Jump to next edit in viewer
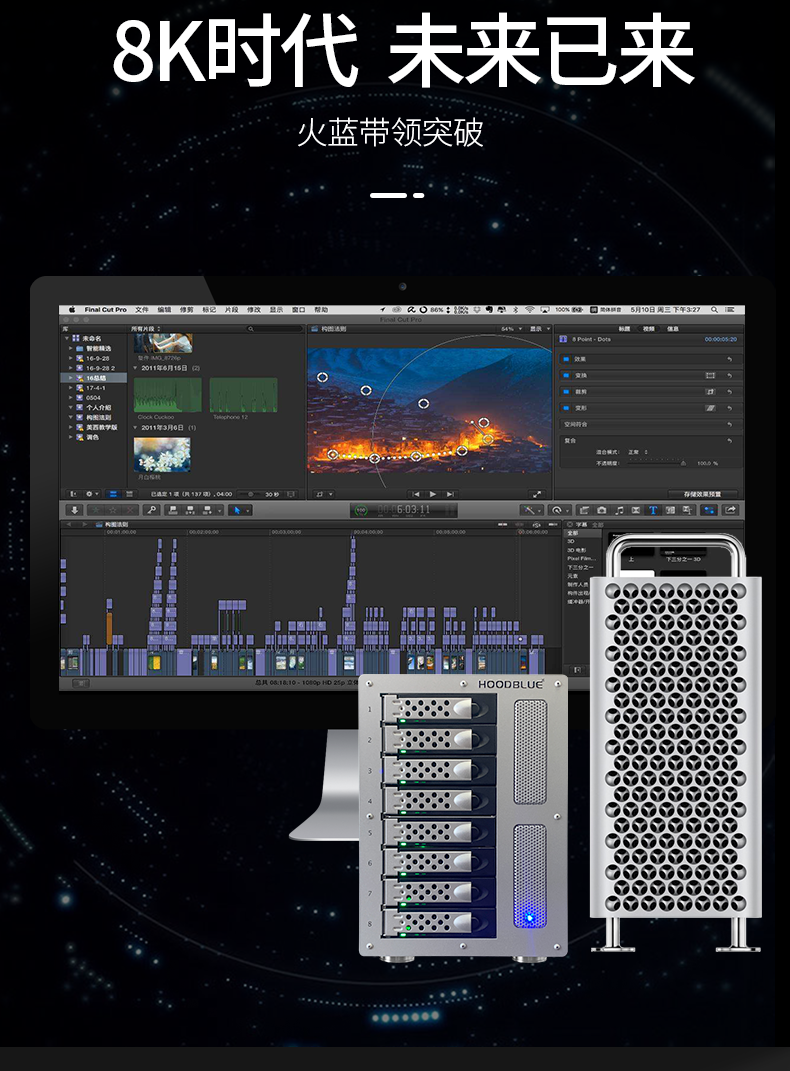790x1071 pixels. pos(449,494)
